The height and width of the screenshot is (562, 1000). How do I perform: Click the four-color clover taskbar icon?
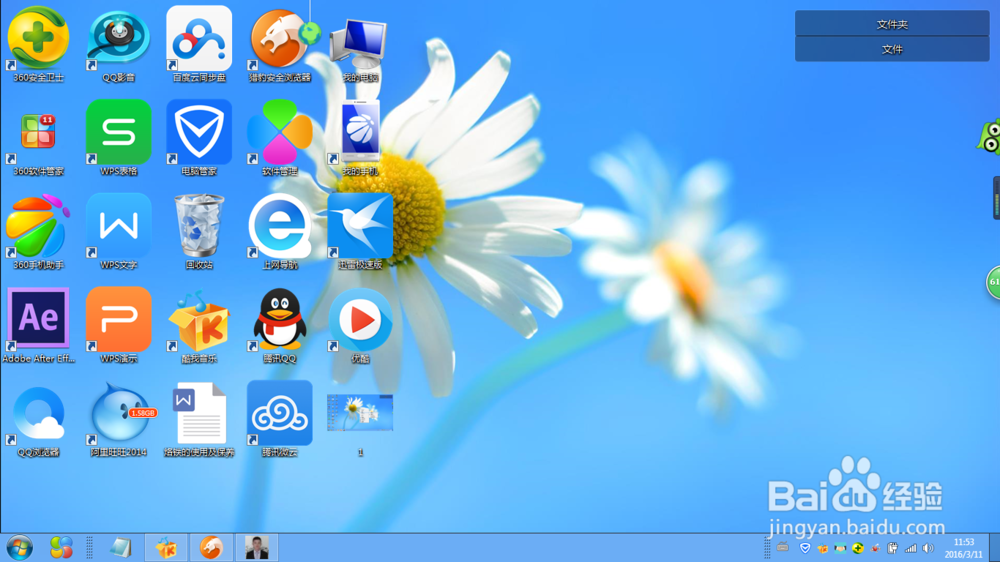coord(61,547)
